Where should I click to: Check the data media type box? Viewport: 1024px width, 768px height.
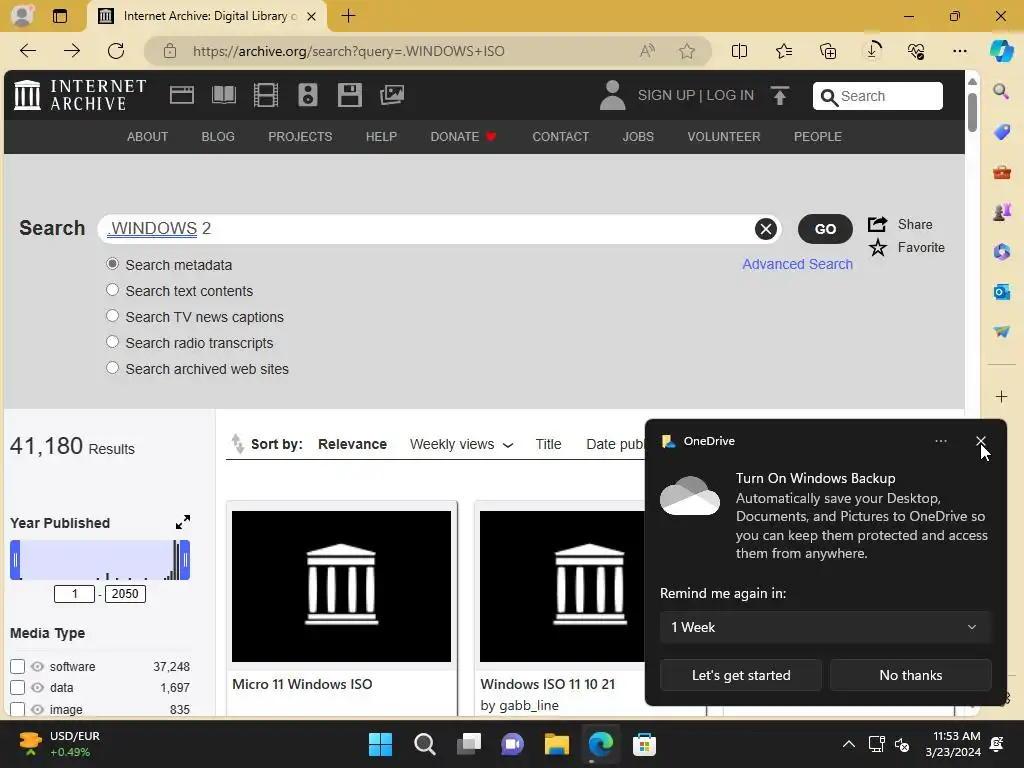tap(18, 688)
